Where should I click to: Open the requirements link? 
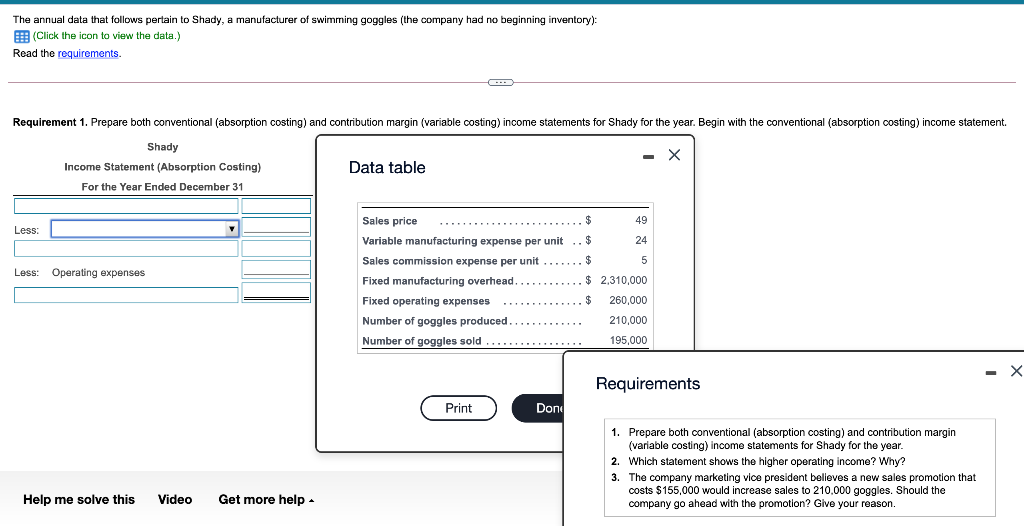coord(88,54)
